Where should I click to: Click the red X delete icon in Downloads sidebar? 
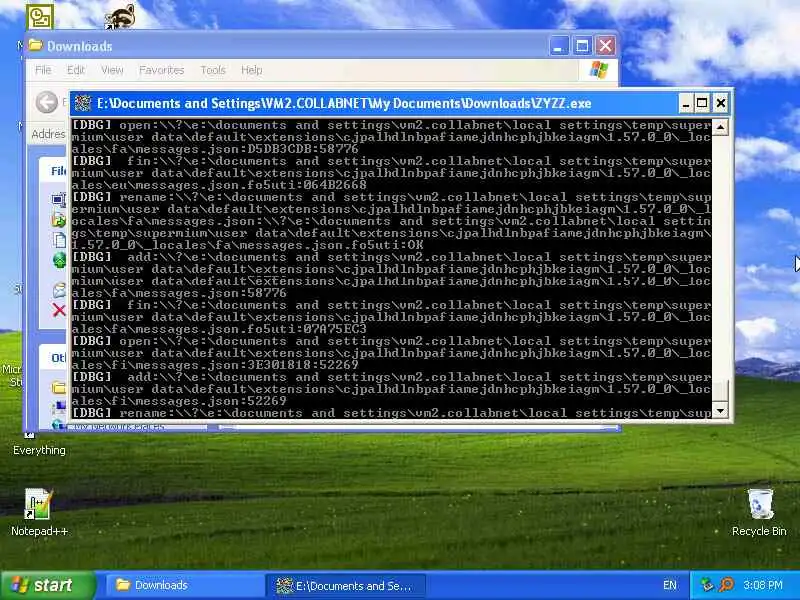point(59,310)
